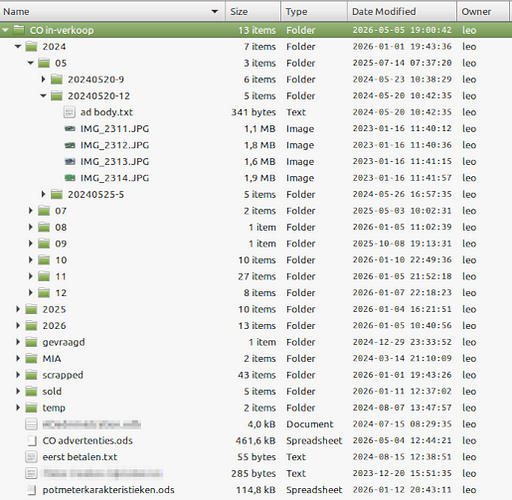Select the IMG_2313.JPG thumbnail
The width and height of the screenshot is (512, 500).
click(70, 161)
